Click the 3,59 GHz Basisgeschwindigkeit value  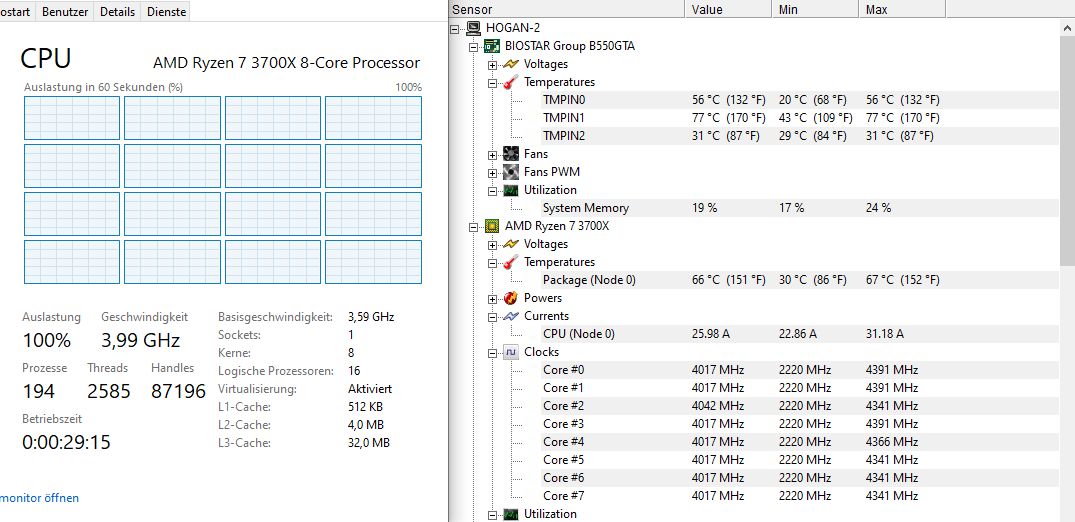coord(371,317)
